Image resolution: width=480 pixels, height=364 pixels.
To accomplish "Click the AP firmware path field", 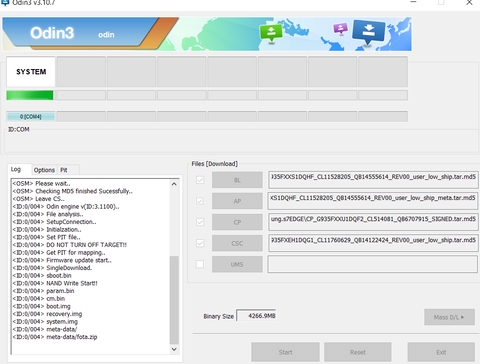I will click(373, 201).
